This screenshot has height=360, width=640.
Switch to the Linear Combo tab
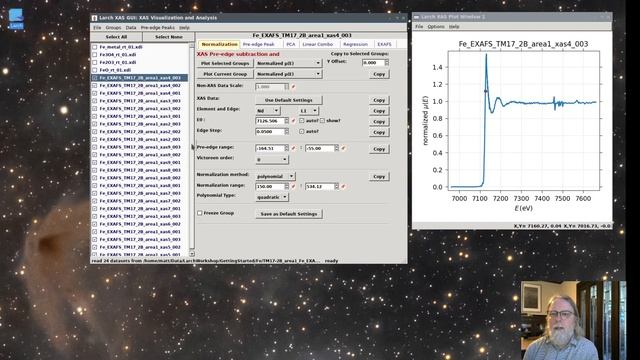click(x=318, y=44)
